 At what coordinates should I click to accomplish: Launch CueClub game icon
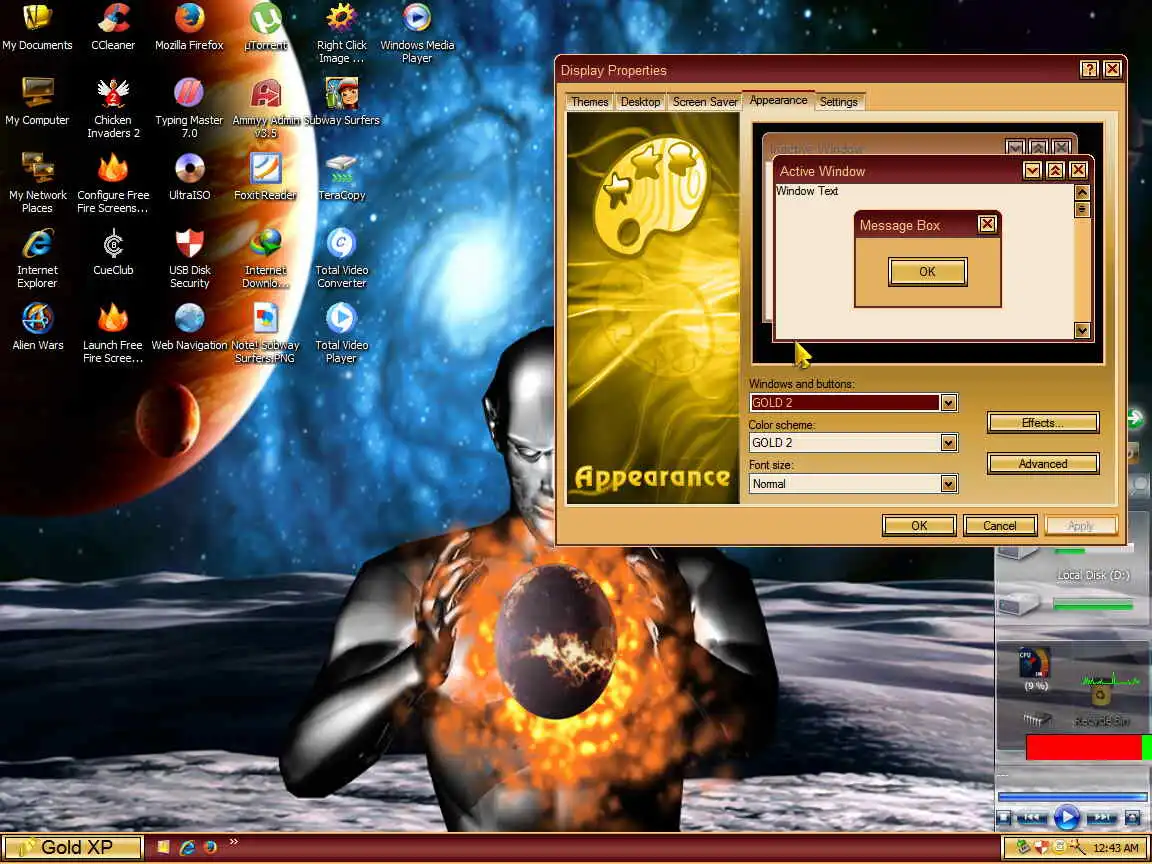tap(113, 251)
